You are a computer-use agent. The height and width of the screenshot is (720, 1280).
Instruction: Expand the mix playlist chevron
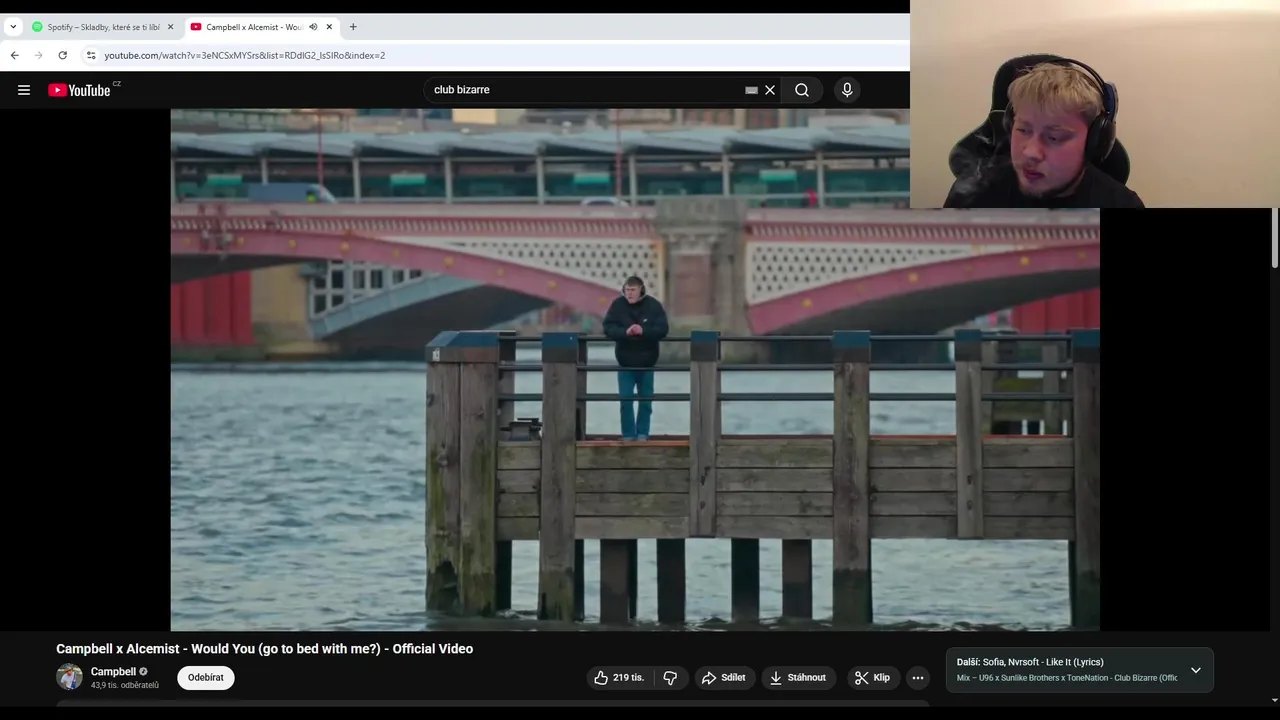1196,670
